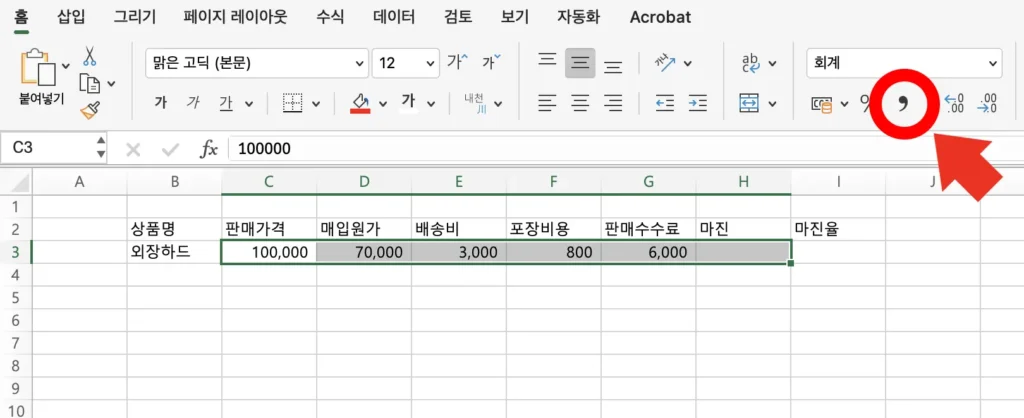The height and width of the screenshot is (418, 1024).
Task: Center text horizontally
Action: point(580,103)
